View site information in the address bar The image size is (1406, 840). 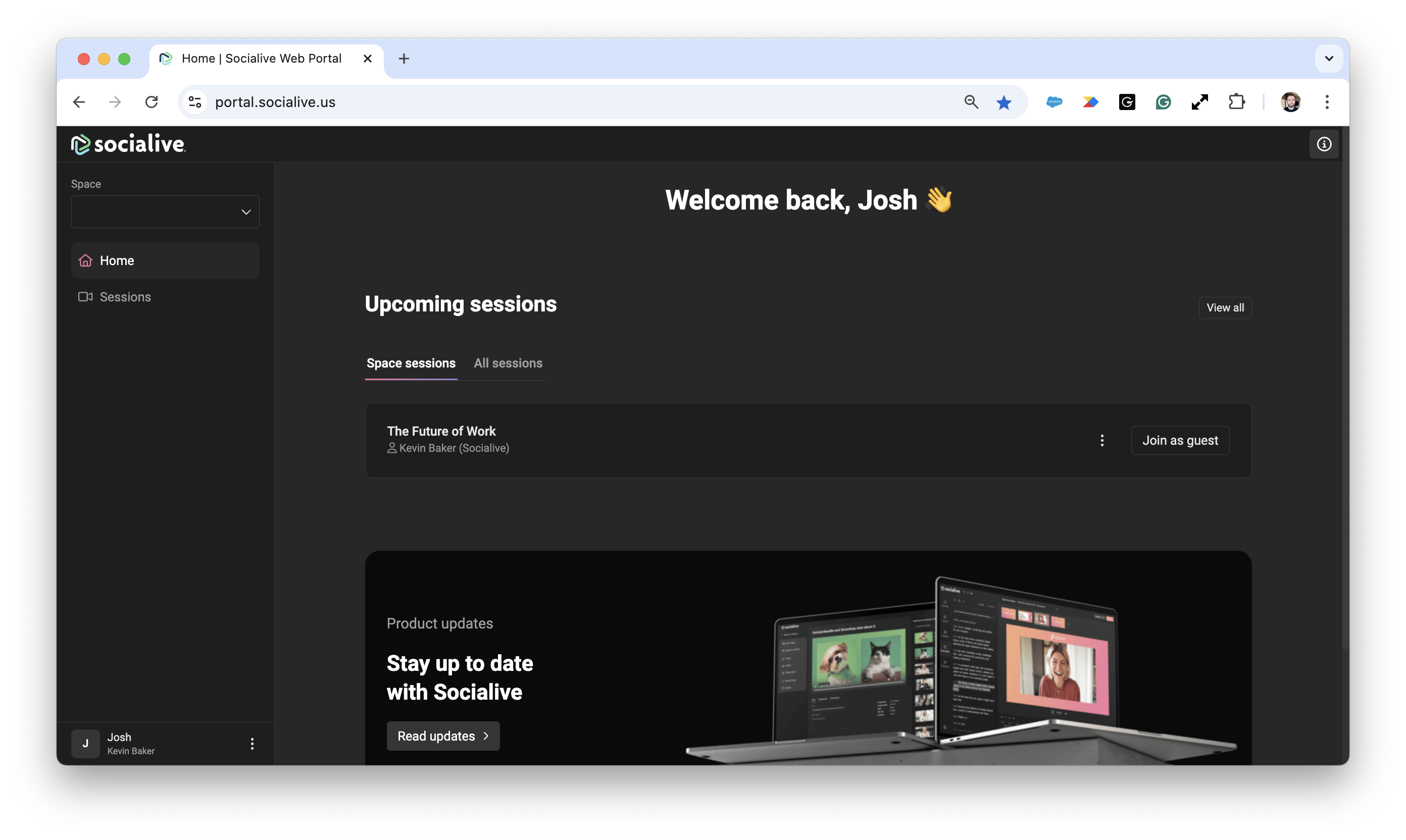click(x=195, y=102)
